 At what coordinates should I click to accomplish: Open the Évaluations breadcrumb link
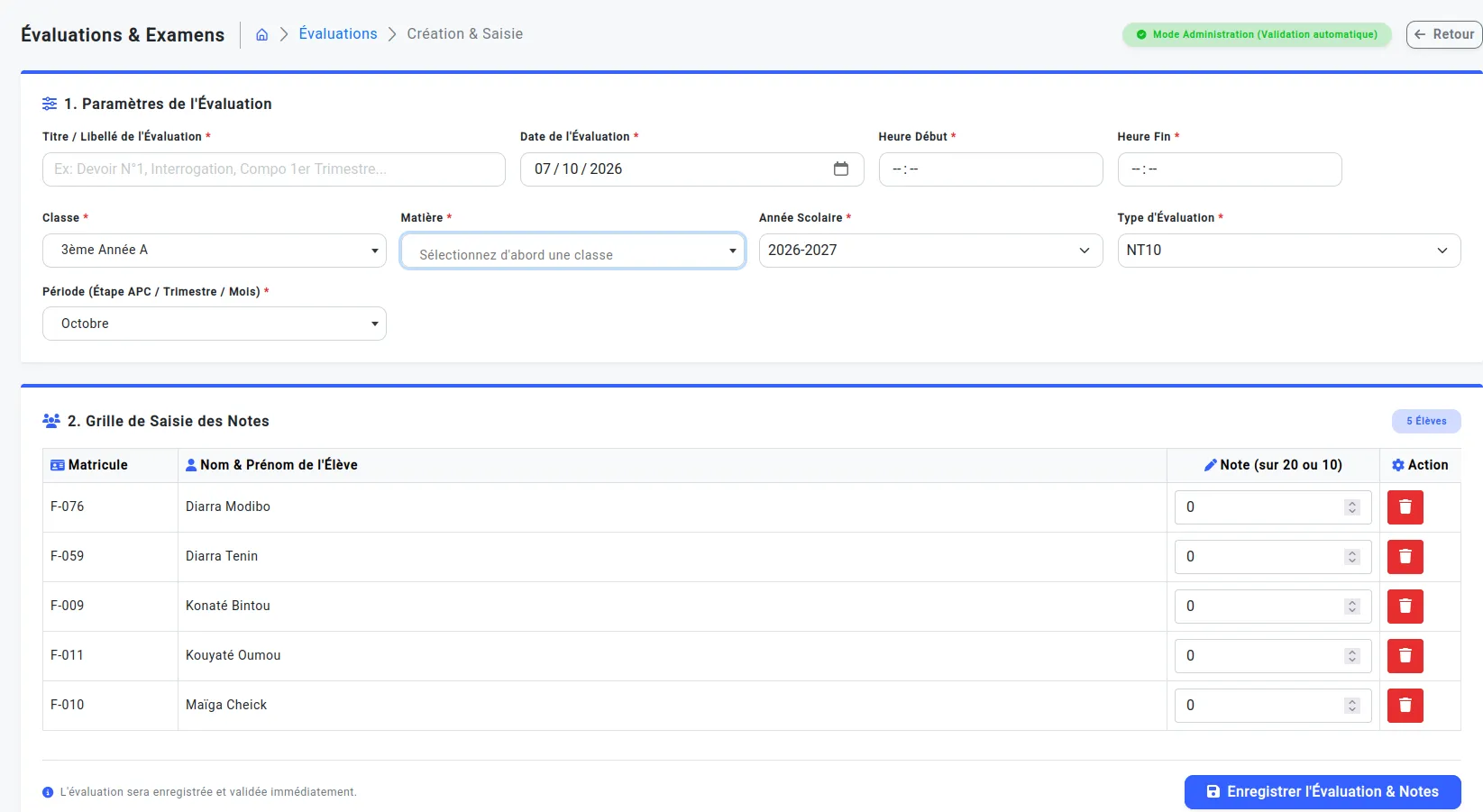338,33
